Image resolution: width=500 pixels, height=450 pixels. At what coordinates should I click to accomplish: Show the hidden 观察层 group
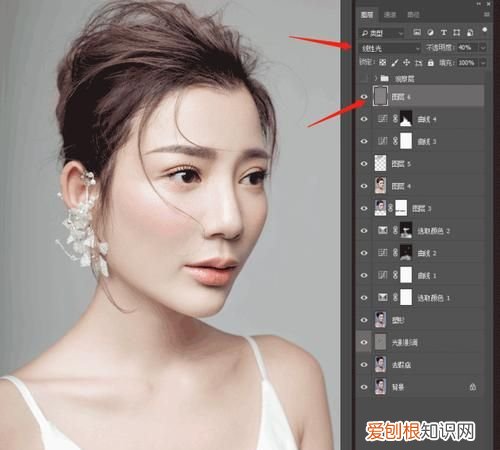click(364, 78)
